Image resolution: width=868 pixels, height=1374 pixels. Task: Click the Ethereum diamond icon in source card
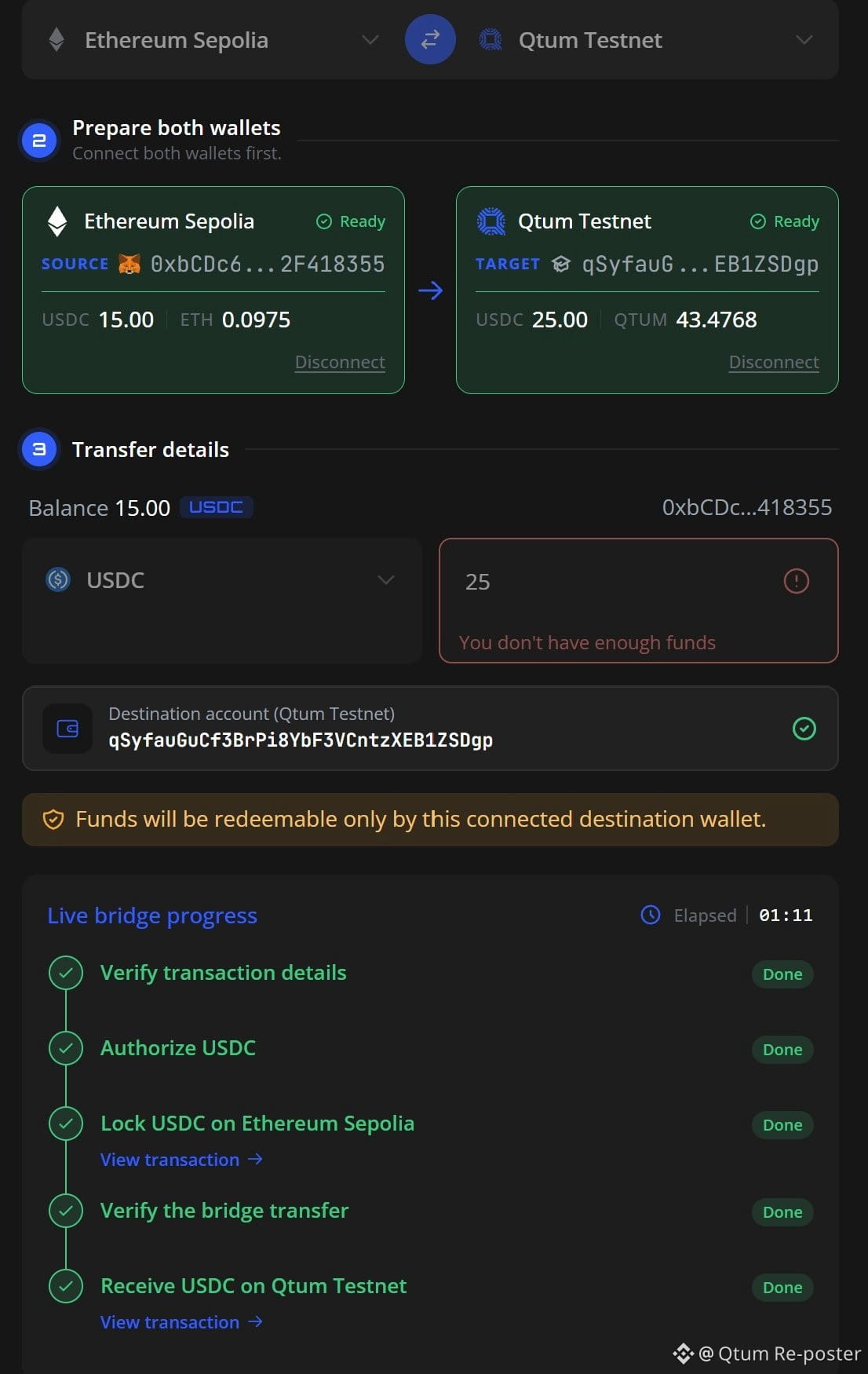57,221
